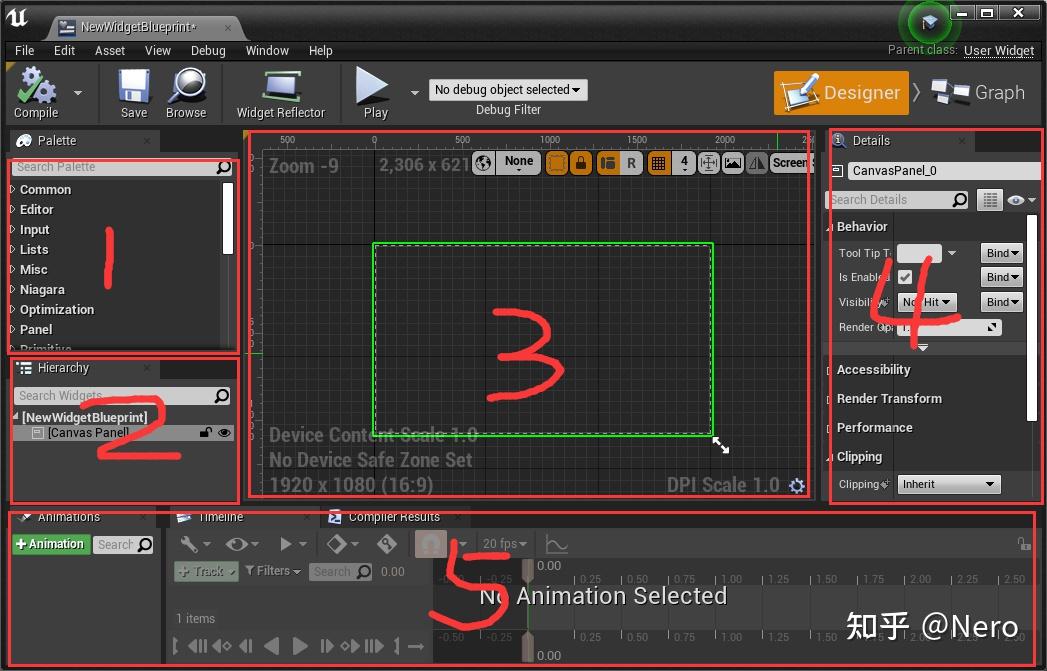
Task: Click the lock widget preview icon
Action: [x=581, y=162]
